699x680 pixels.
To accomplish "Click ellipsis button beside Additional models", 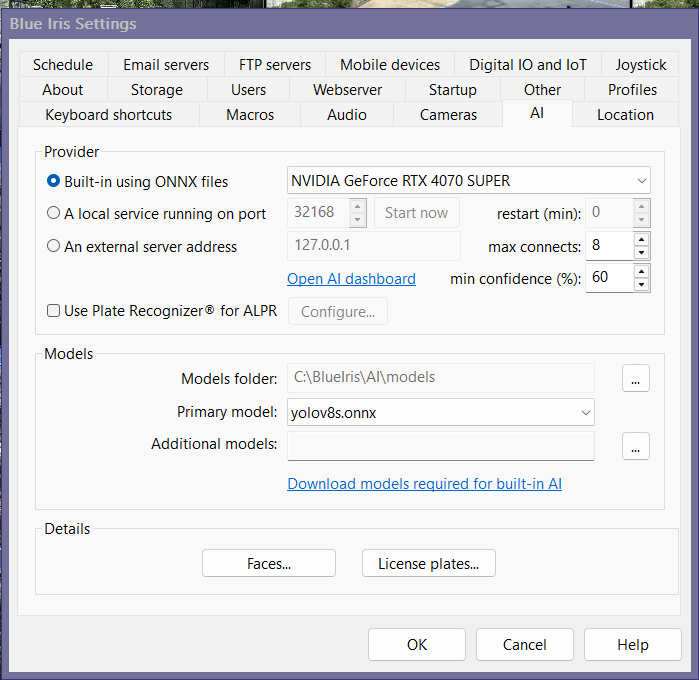I will click(635, 446).
